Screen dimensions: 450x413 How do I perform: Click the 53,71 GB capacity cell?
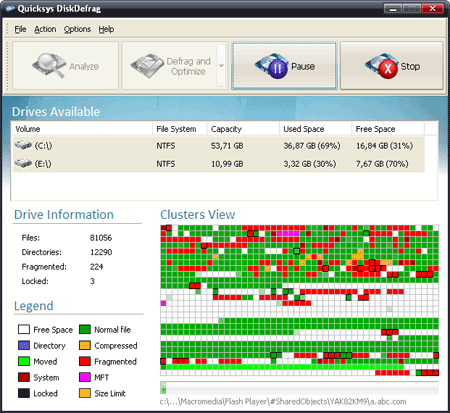click(227, 146)
